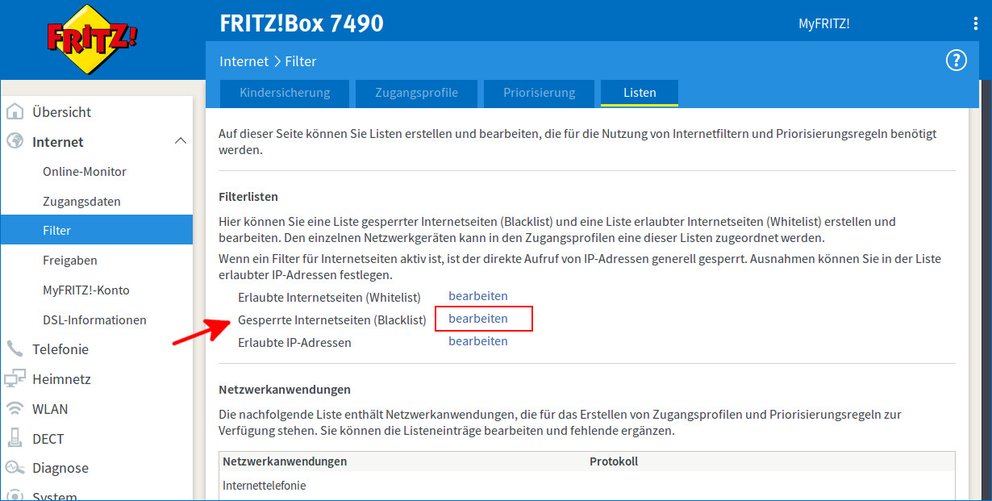Click the Protokoll column header
Screen dimensions: 992x501
(614, 461)
